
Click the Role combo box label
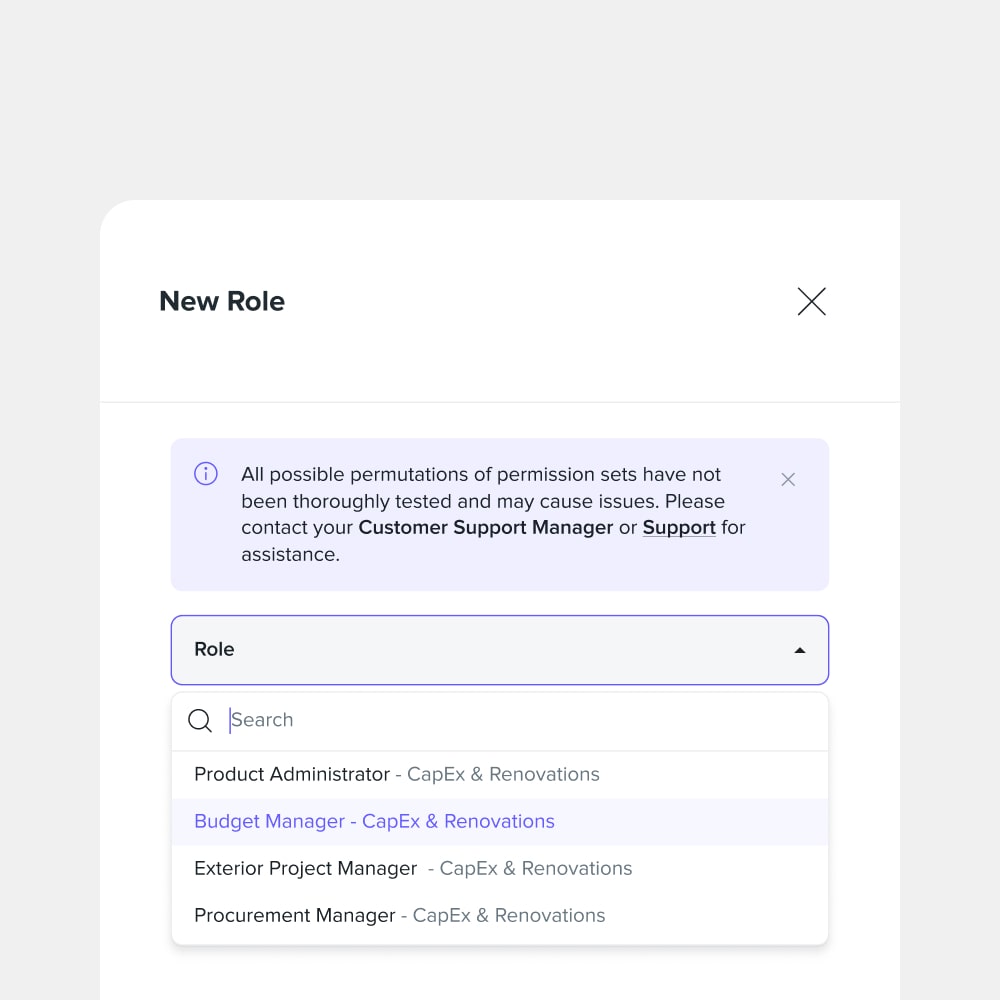(214, 649)
